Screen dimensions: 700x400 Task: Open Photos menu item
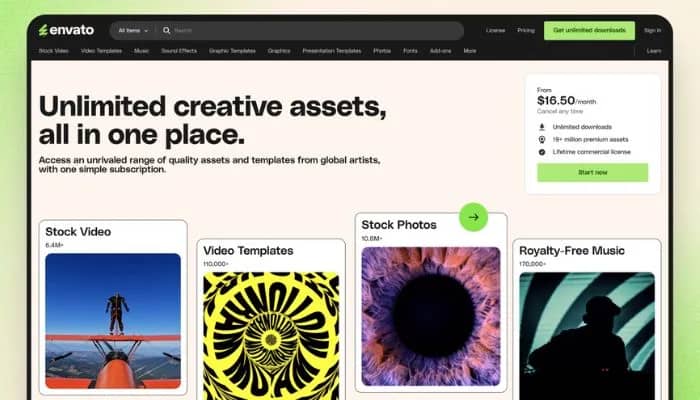(x=382, y=51)
